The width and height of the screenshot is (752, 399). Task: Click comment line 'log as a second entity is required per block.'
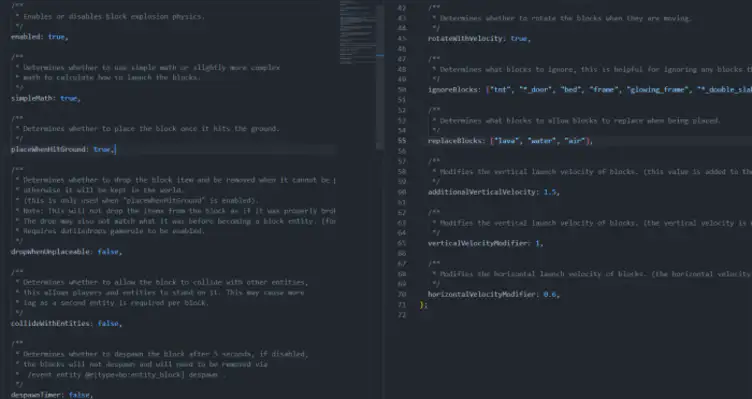click(x=116, y=303)
